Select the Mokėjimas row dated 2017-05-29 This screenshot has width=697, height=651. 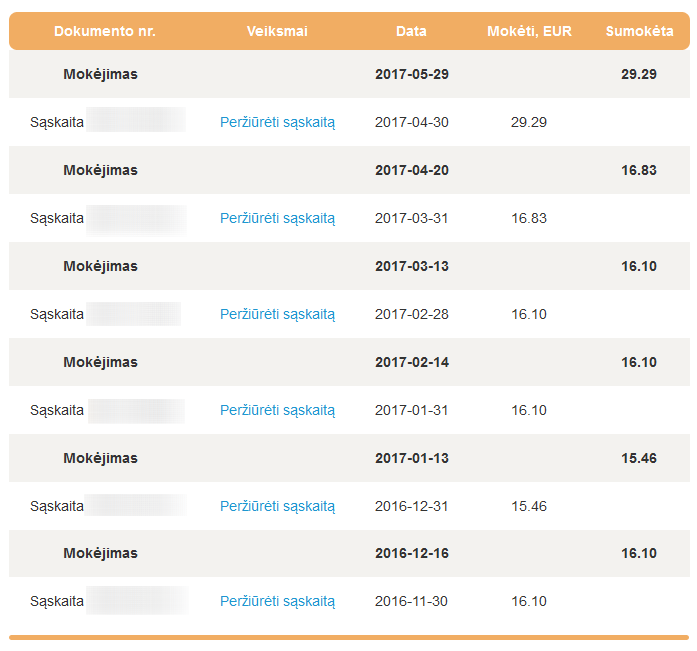pyautogui.click(x=101, y=74)
